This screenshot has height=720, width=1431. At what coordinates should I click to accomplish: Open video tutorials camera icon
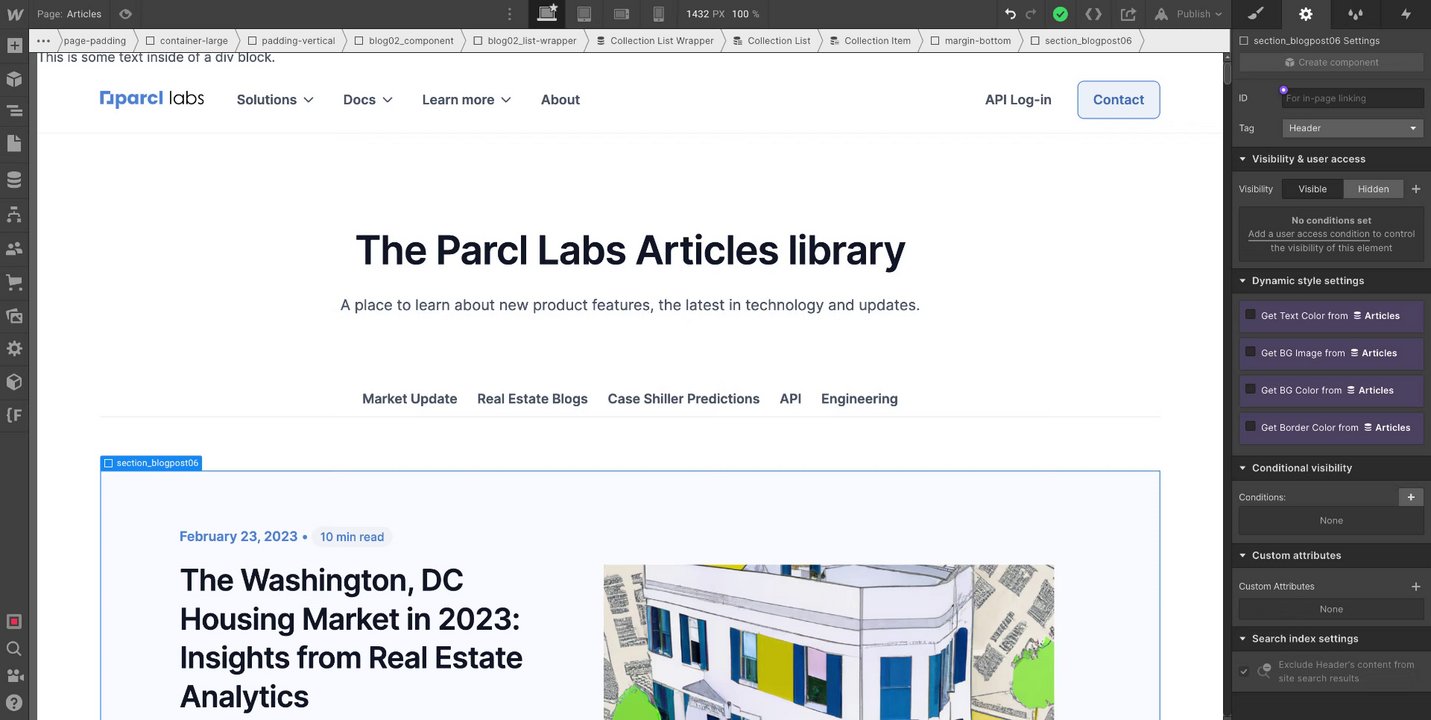(14, 675)
